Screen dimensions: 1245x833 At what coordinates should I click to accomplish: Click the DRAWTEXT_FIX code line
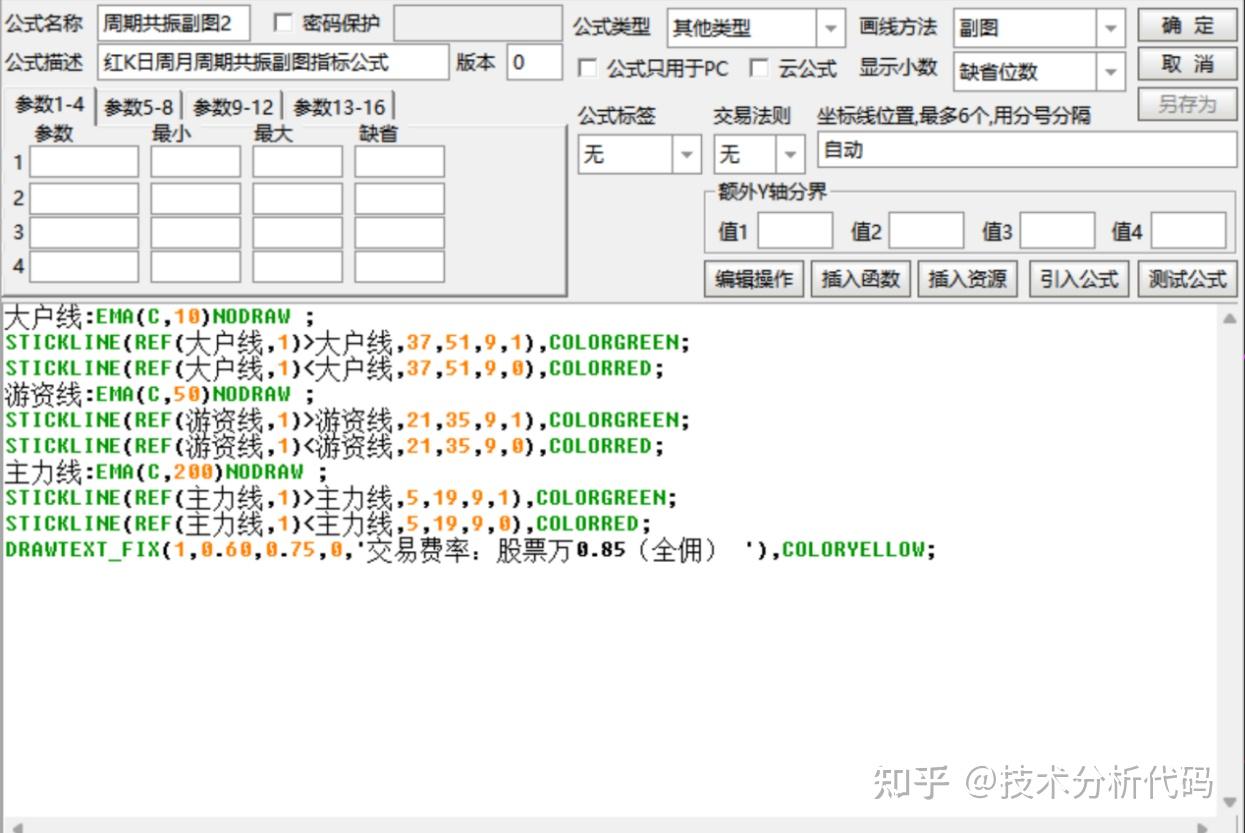click(x=470, y=550)
